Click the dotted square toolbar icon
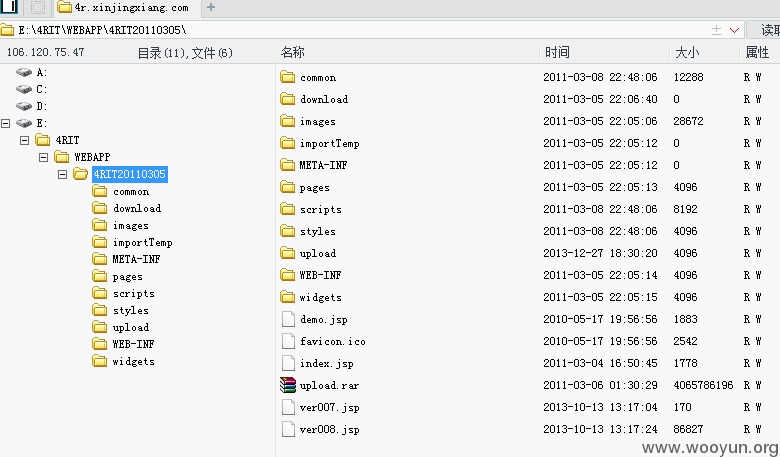780x457 pixels. click(x=38, y=7)
